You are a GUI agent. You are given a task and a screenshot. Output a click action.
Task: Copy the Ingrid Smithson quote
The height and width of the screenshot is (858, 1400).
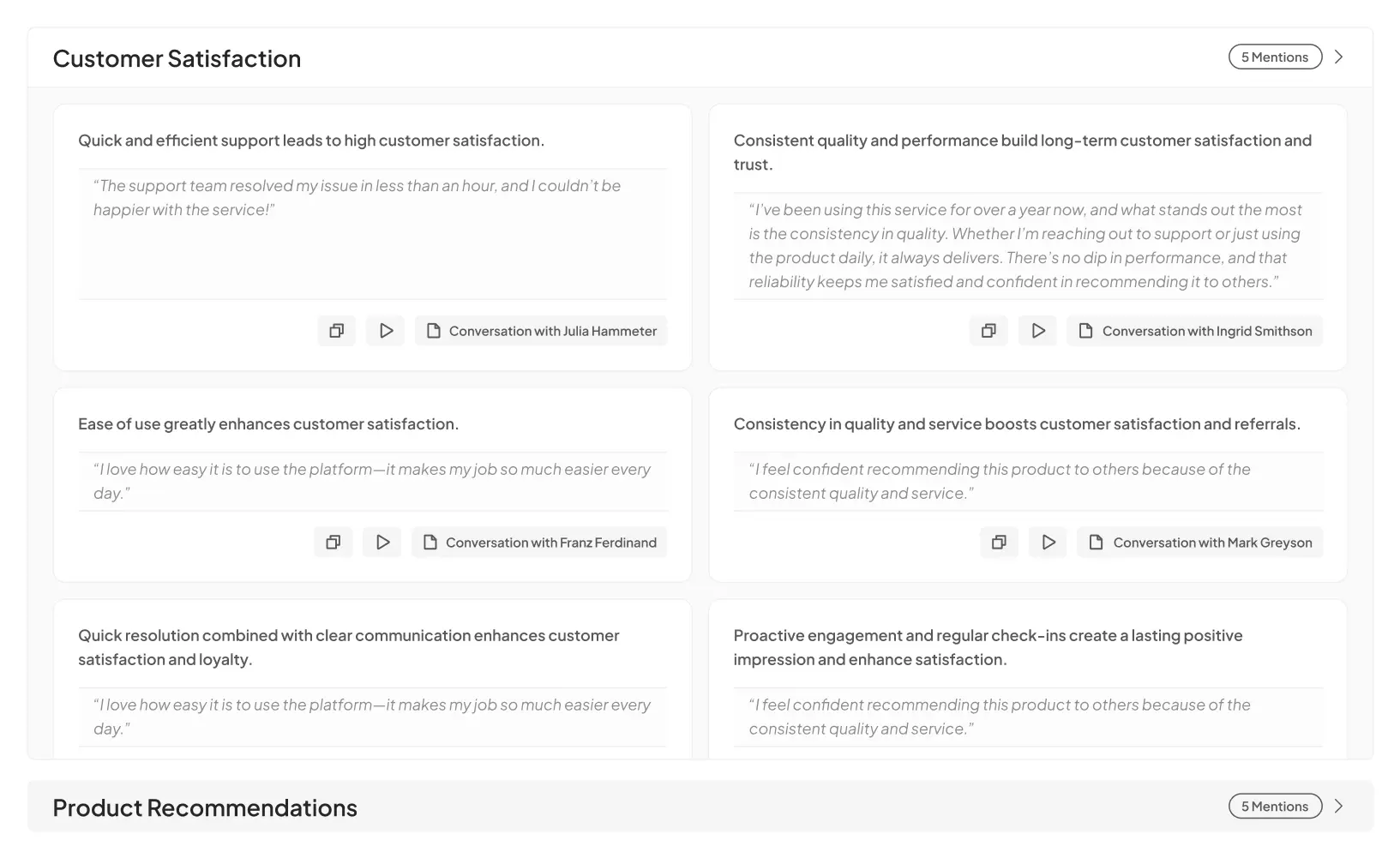[988, 331]
